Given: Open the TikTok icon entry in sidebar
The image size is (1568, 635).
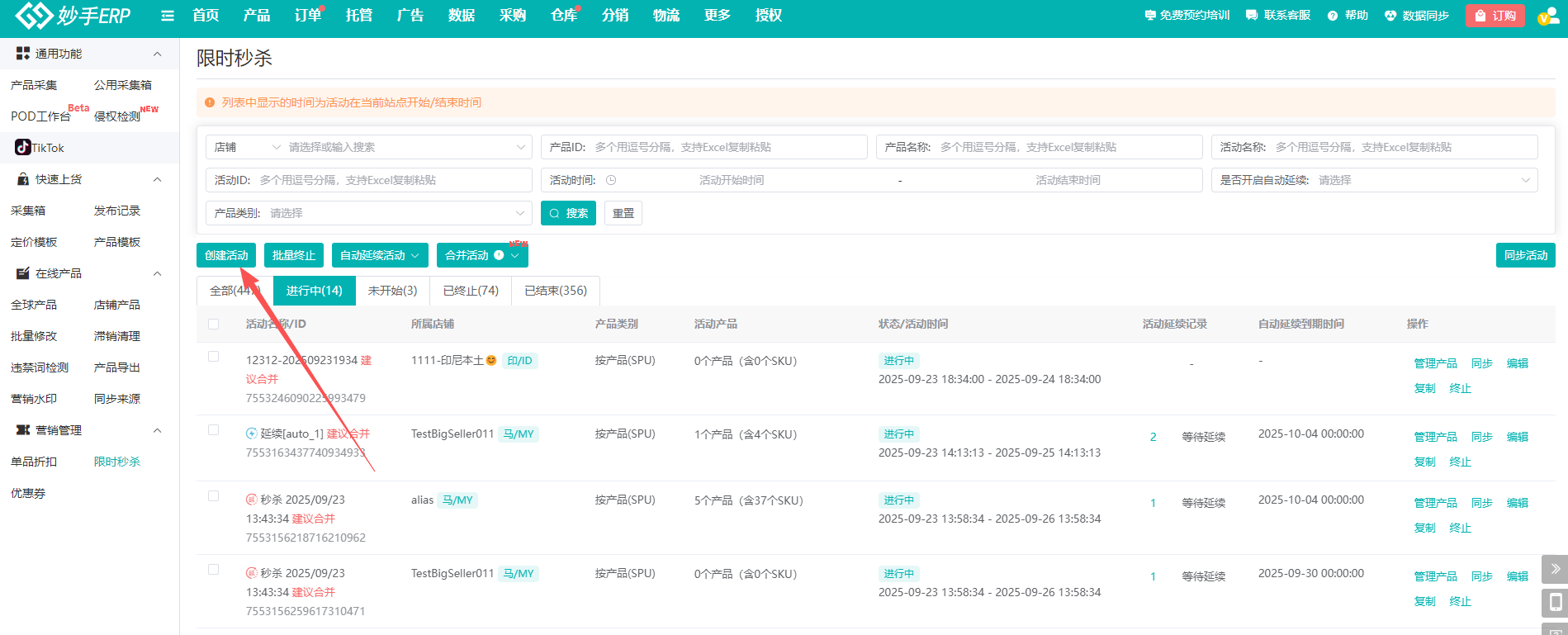Looking at the screenshot, I should [23, 148].
